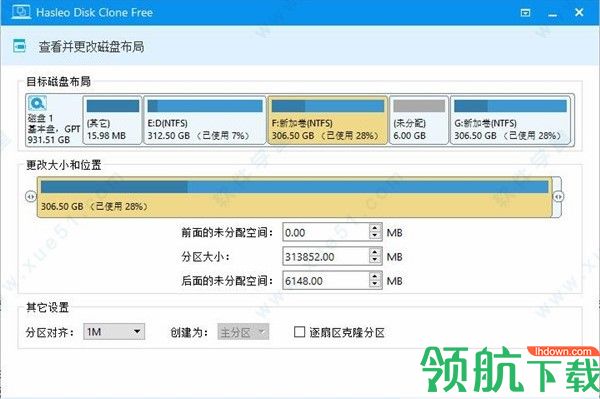
Task: Minimize the Hasleo Disk Clone window
Action: 552,15
